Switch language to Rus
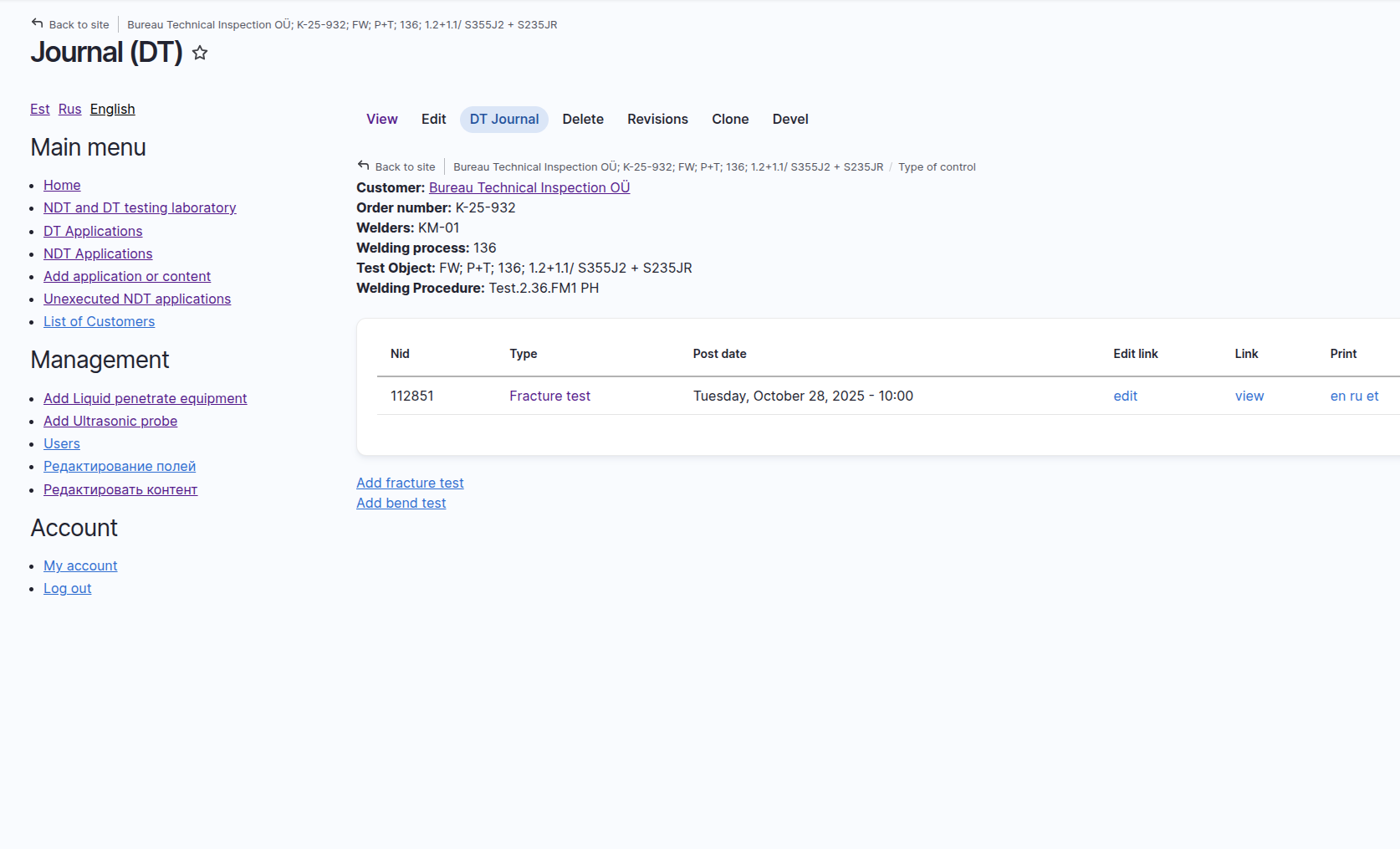1400x849 pixels. (69, 109)
